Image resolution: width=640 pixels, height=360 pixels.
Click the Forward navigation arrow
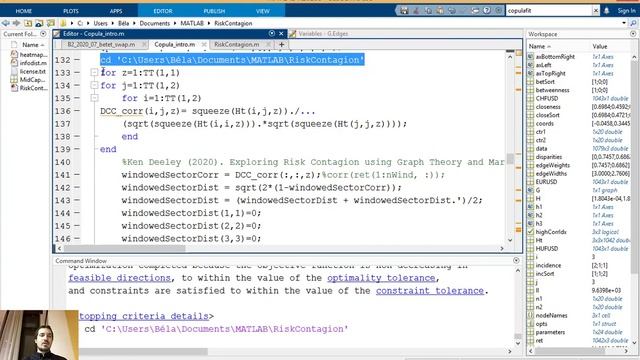click(16, 23)
